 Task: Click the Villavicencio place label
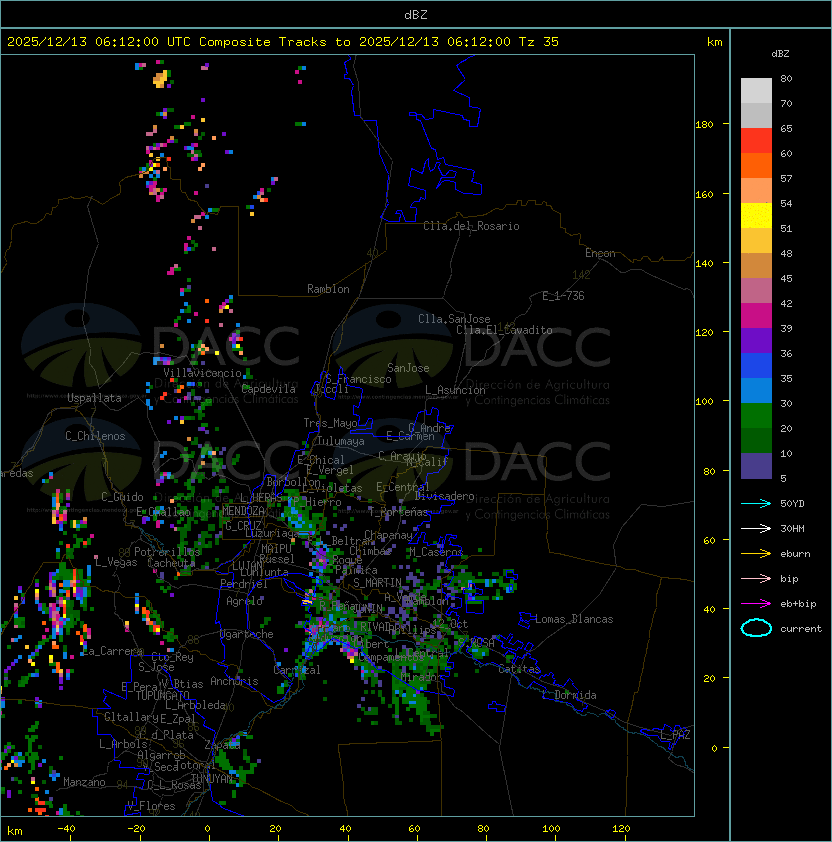[202, 373]
